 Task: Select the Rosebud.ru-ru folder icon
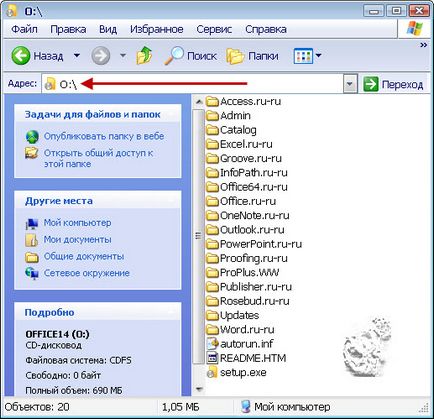212,301
